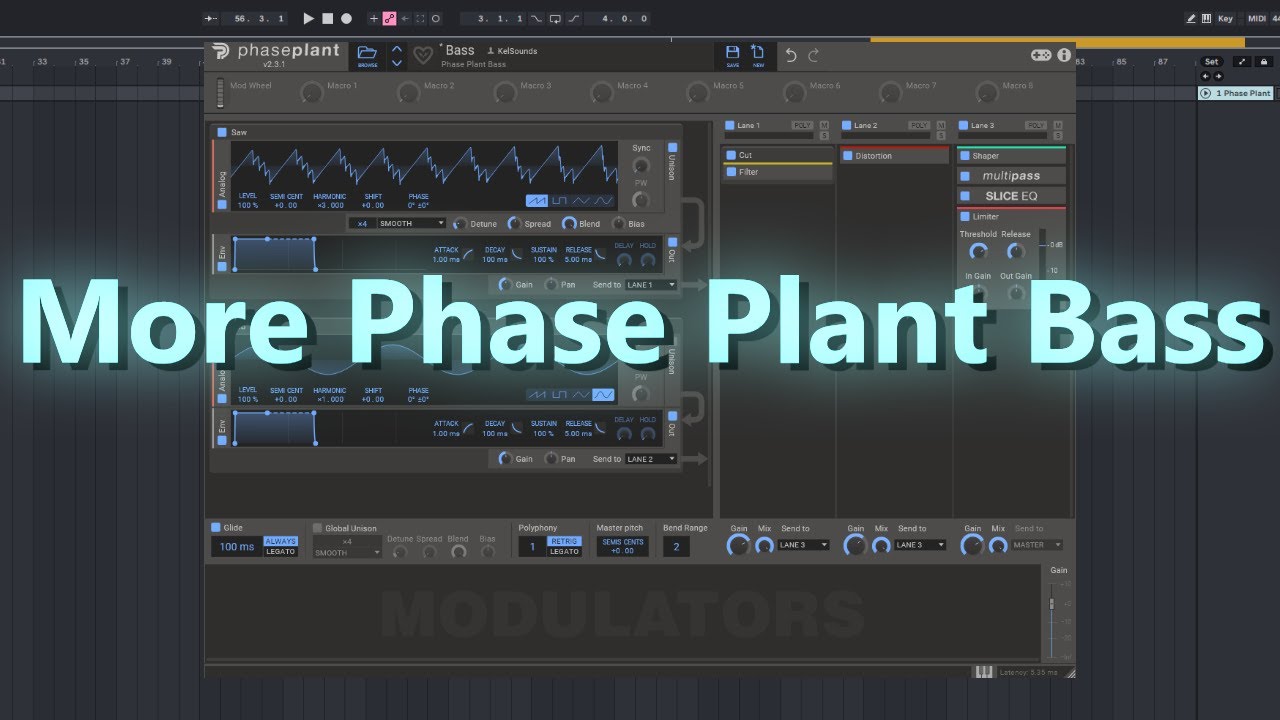Open the multipass effect on Lane 3
Screen dimensions: 1280x720
(1011, 176)
